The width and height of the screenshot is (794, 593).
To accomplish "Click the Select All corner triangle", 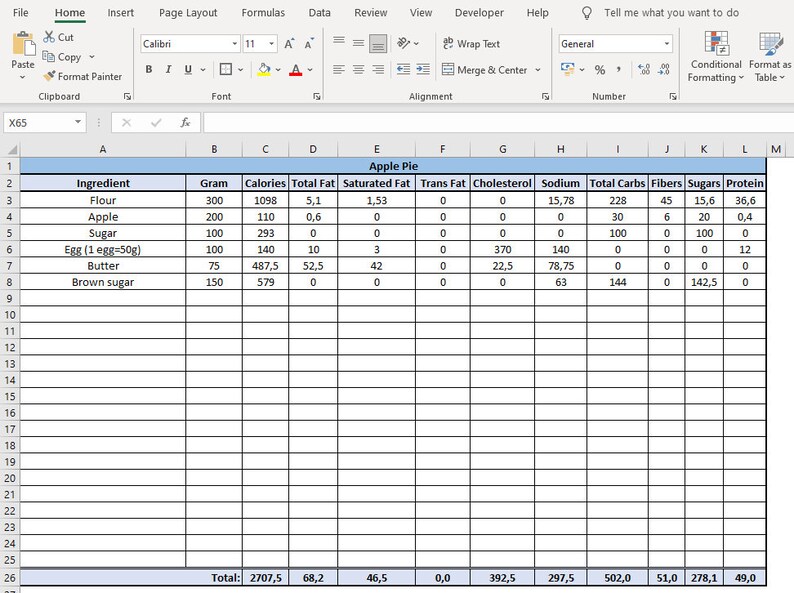I will [12, 149].
